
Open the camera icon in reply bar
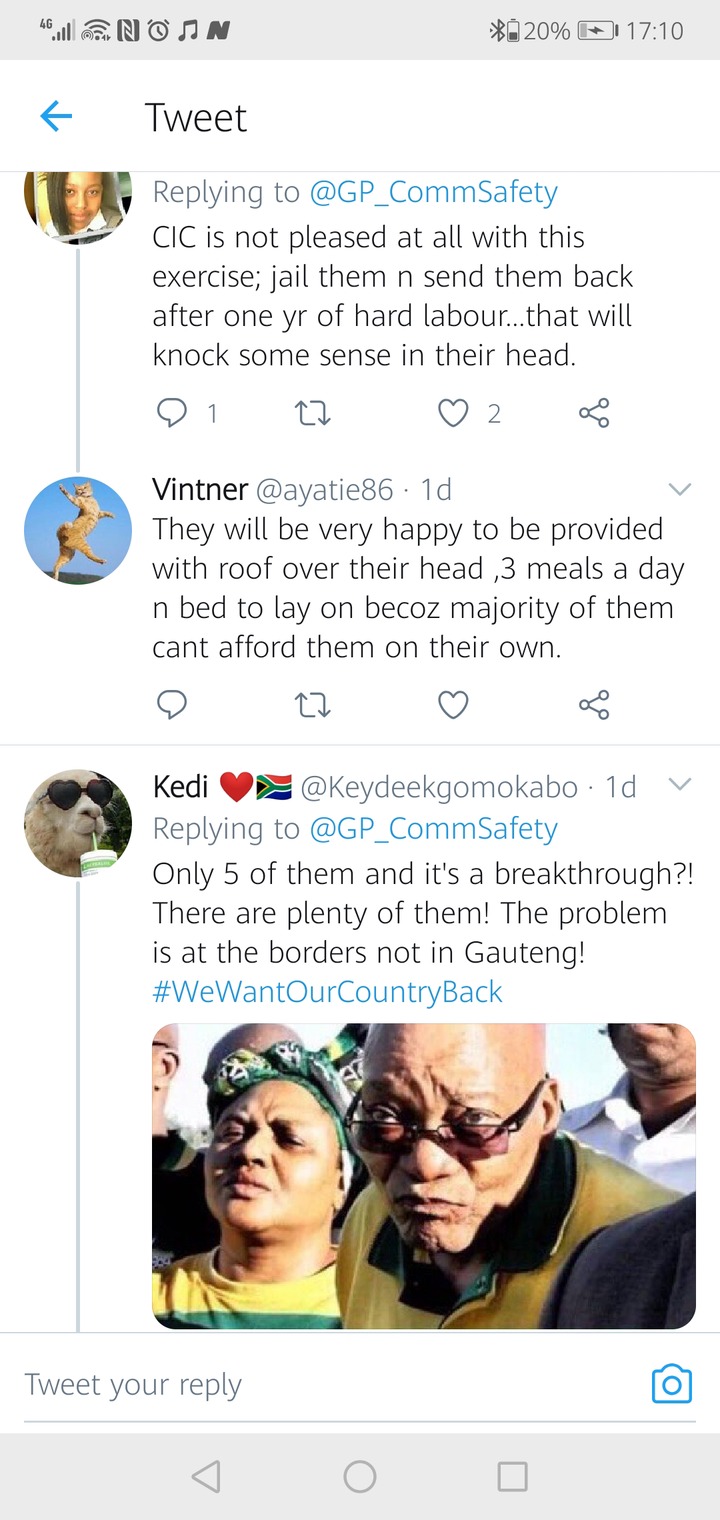[671, 1384]
